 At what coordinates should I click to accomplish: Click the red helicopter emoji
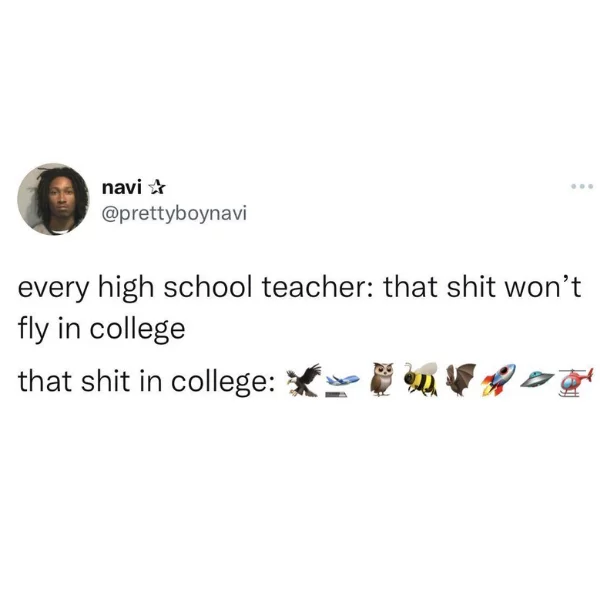point(576,382)
